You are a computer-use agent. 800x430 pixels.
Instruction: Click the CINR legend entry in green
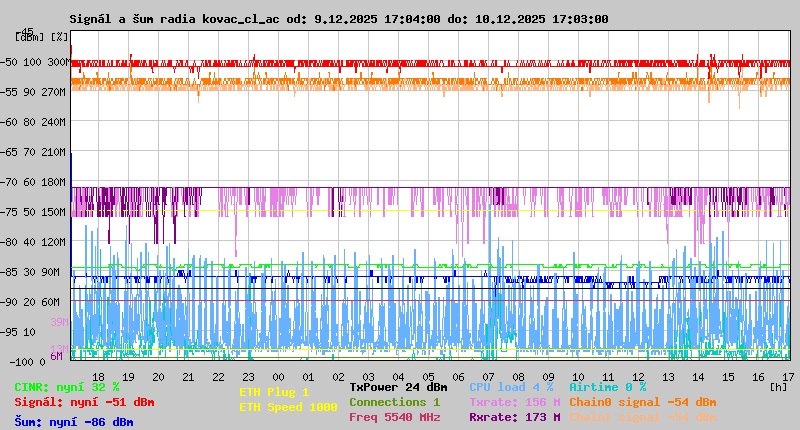67,386
